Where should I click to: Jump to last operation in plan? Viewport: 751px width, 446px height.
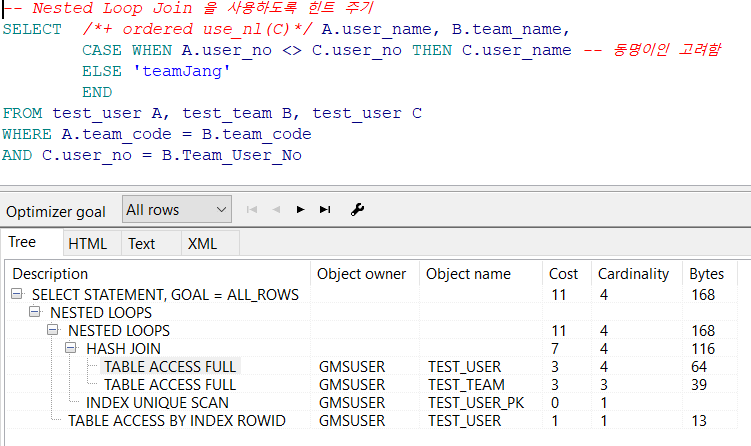(325, 209)
